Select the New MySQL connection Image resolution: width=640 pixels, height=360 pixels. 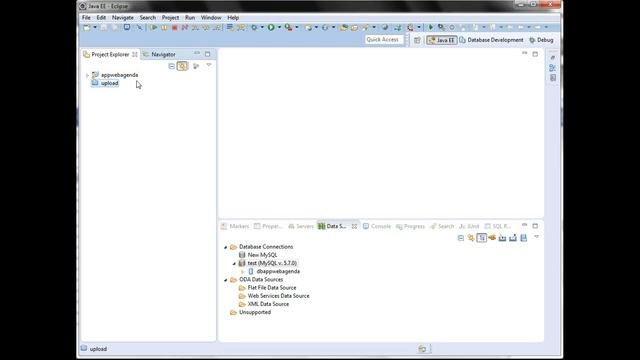(x=262, y=255)
